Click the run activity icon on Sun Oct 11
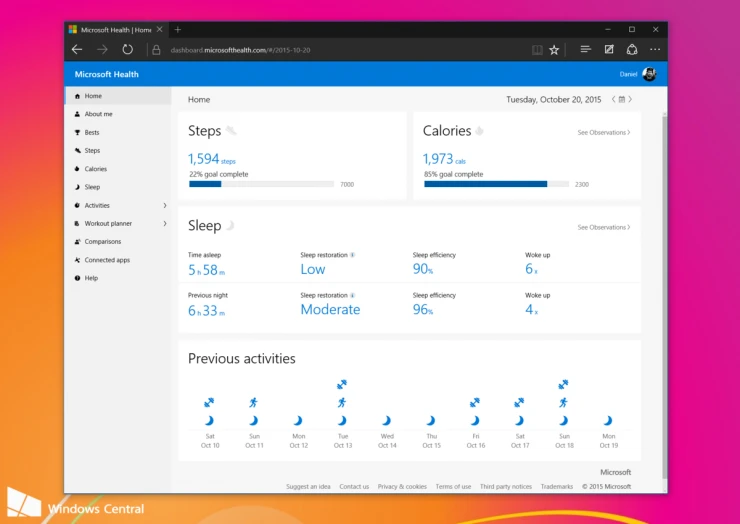Image resolution: width=740 pixels, height=524 pixels. pos(253,403)
